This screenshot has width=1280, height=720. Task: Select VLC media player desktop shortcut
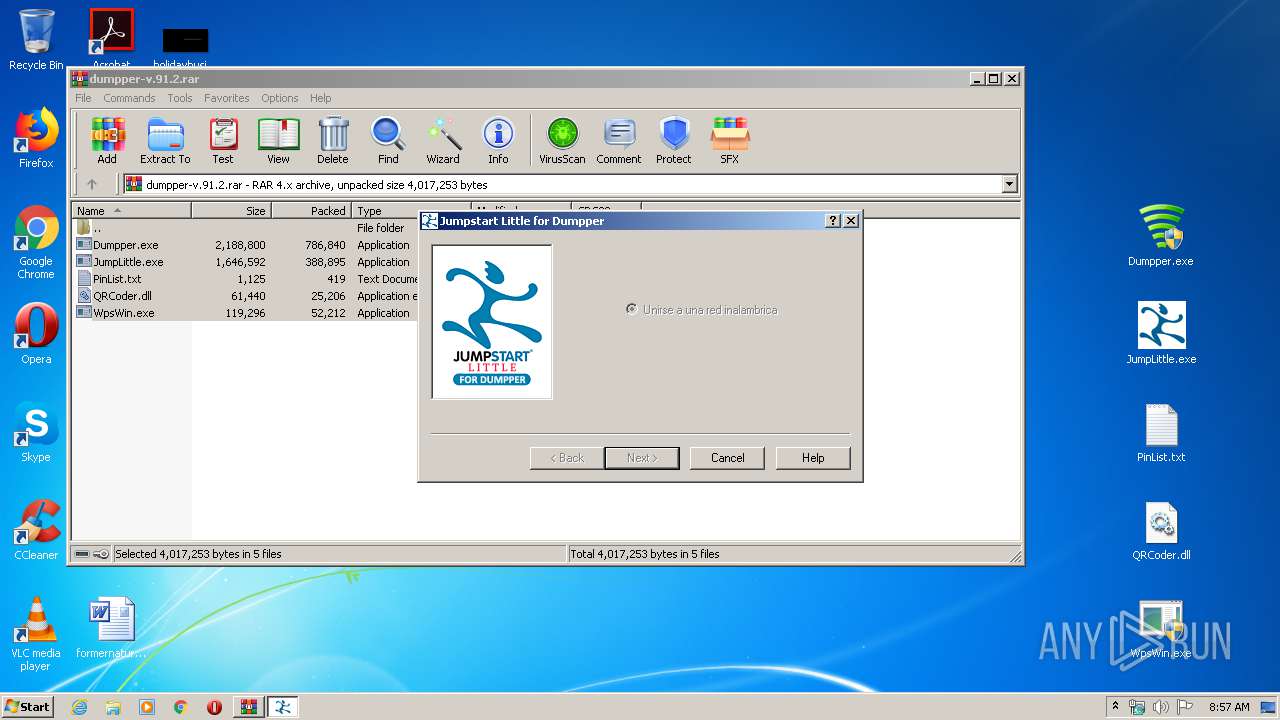click(x=36, y=634)
